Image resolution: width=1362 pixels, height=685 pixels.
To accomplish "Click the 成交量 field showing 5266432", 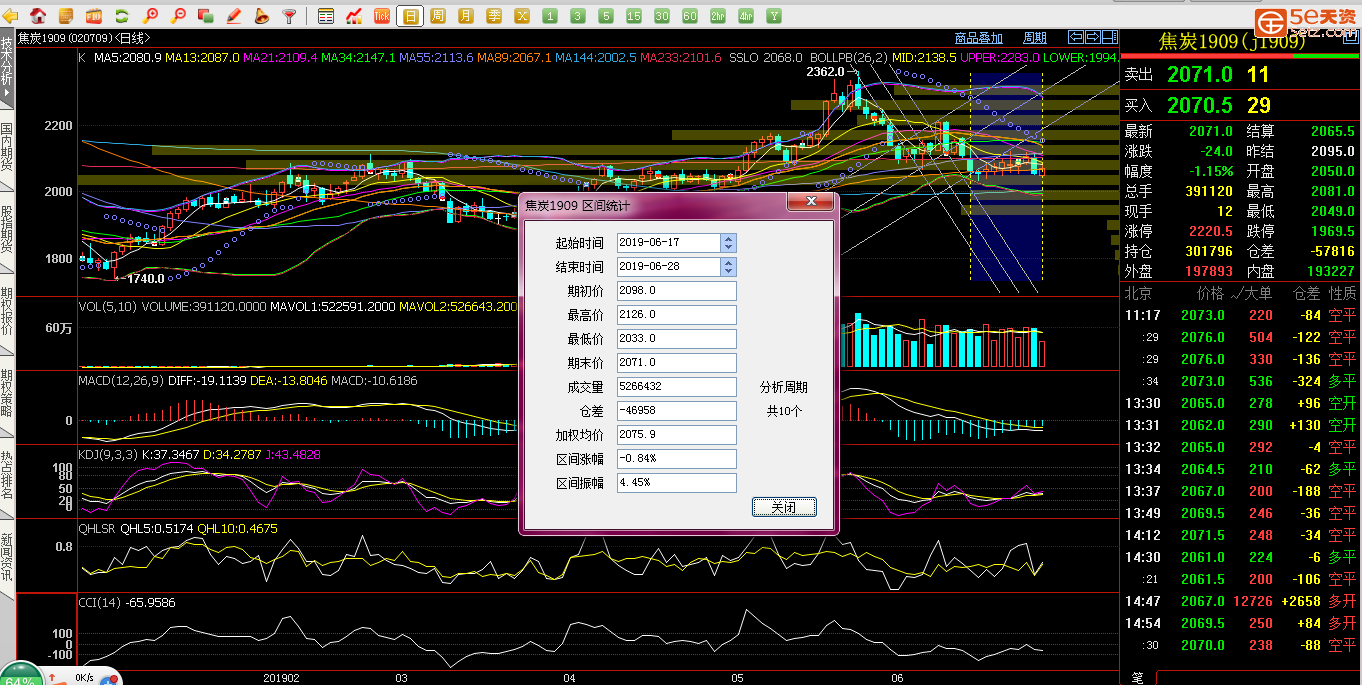I will point(677,387).
